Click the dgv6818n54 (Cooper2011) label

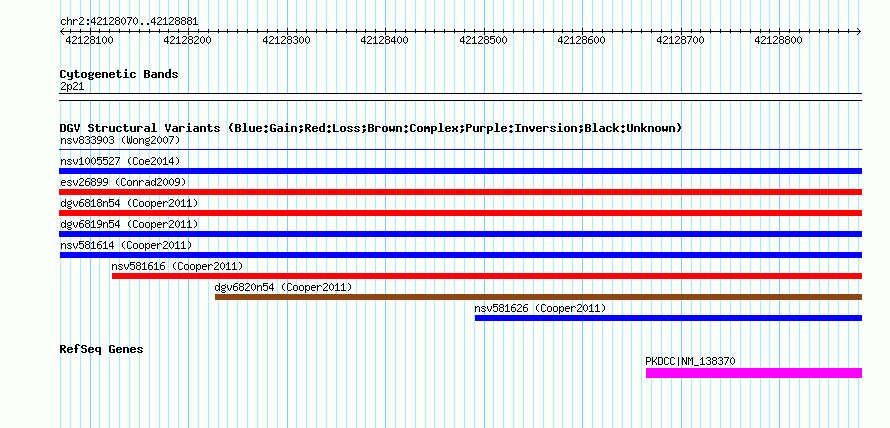pos(129,203)
